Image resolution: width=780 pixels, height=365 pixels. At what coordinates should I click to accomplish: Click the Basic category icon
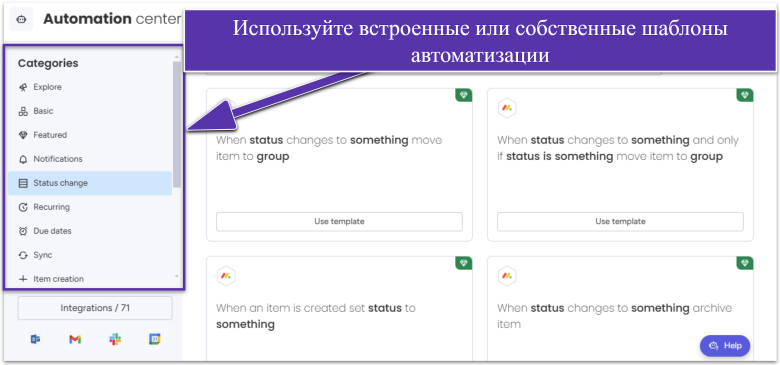pos(23,111)
